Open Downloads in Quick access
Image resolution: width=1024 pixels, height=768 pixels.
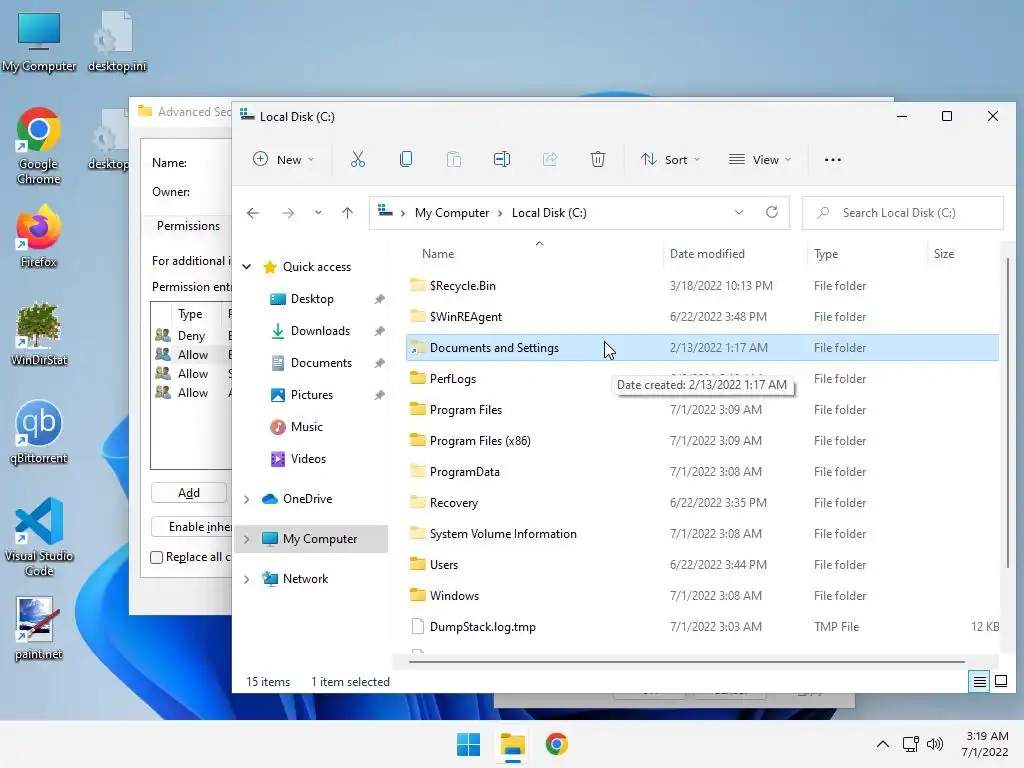[x=320, y=331]
